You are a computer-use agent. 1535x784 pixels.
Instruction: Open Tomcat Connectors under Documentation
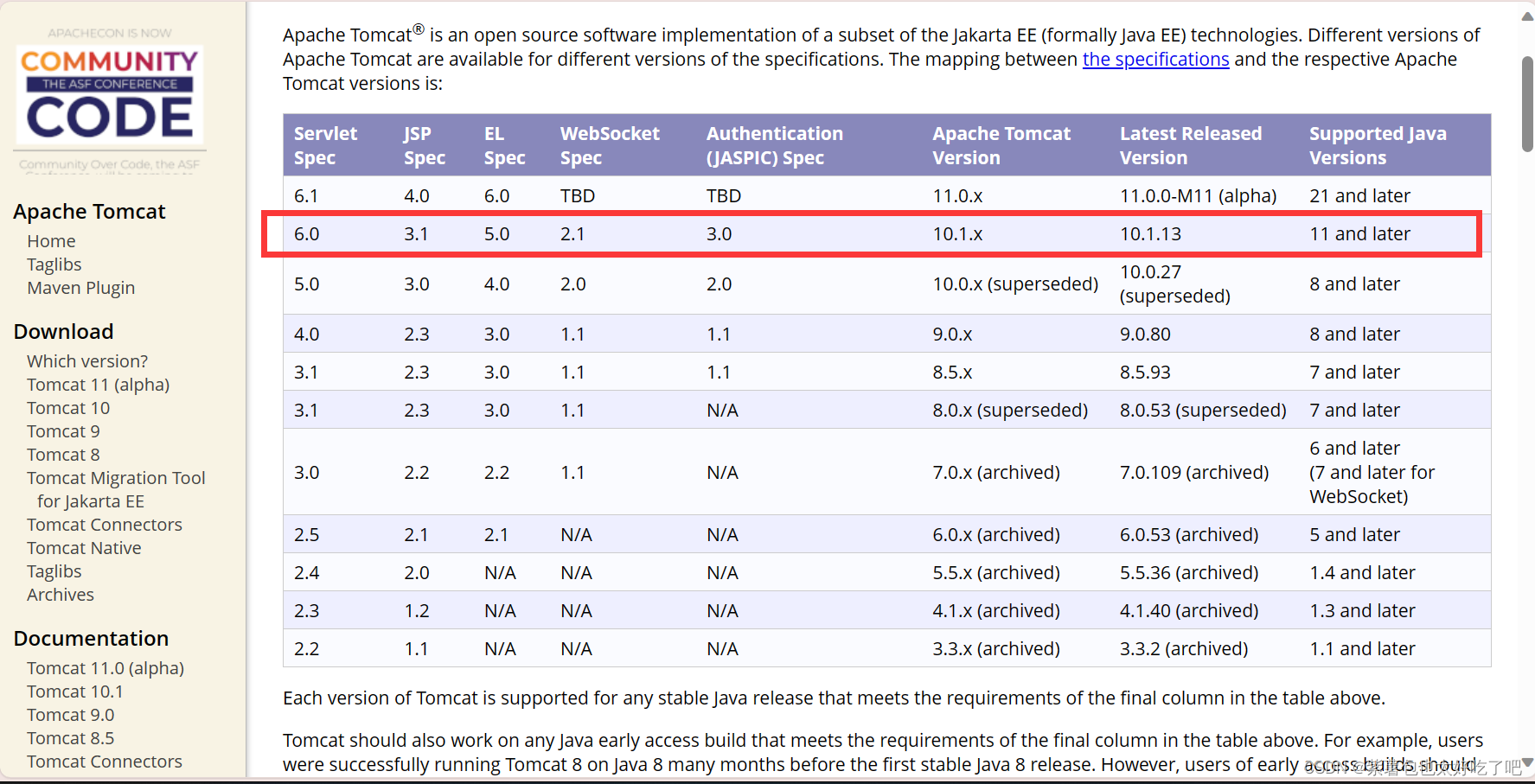pos(105,762)
